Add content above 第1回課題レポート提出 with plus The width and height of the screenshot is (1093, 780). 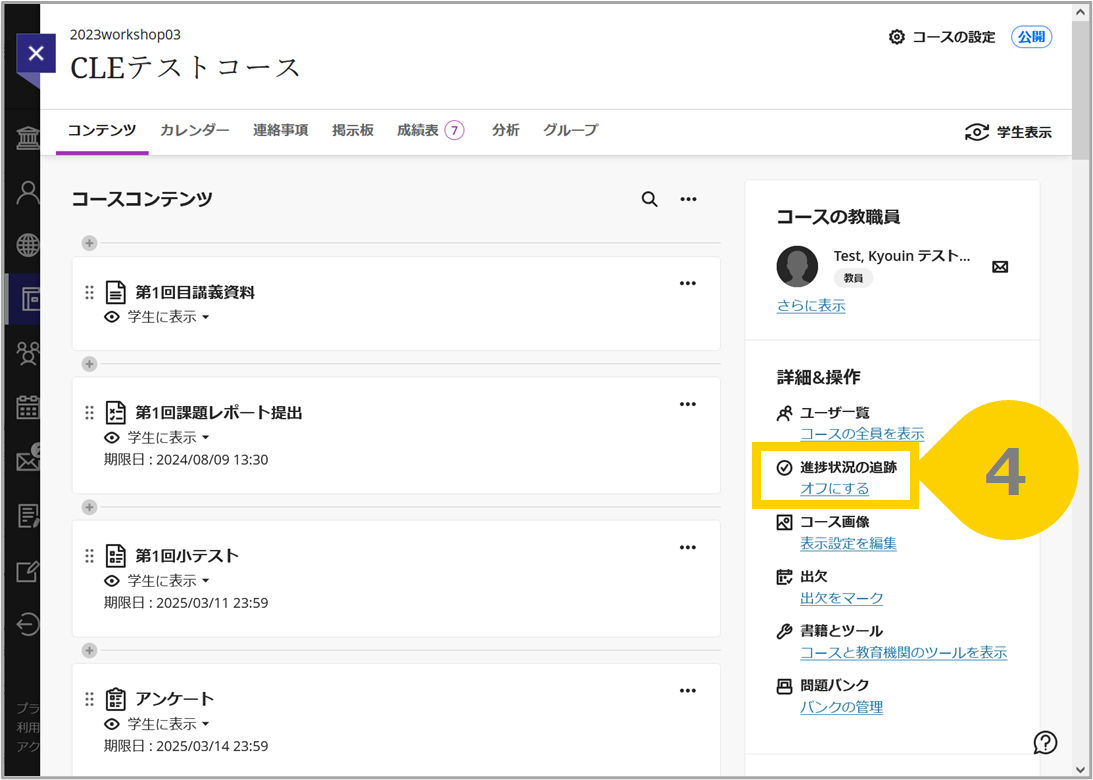(89, 364)
